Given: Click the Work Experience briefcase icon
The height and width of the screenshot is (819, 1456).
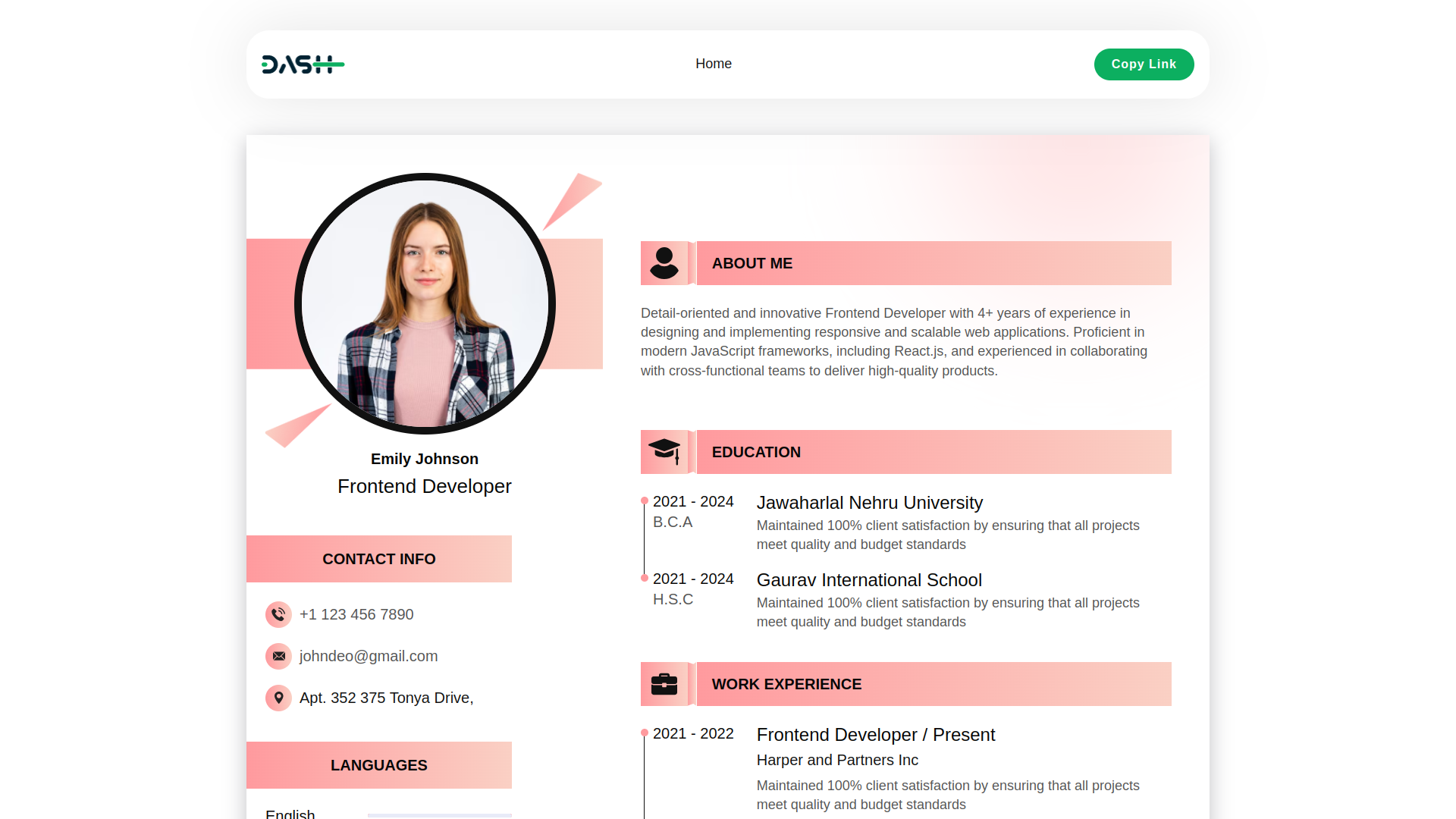Looking at the screenshot, I should click(664, 684).
